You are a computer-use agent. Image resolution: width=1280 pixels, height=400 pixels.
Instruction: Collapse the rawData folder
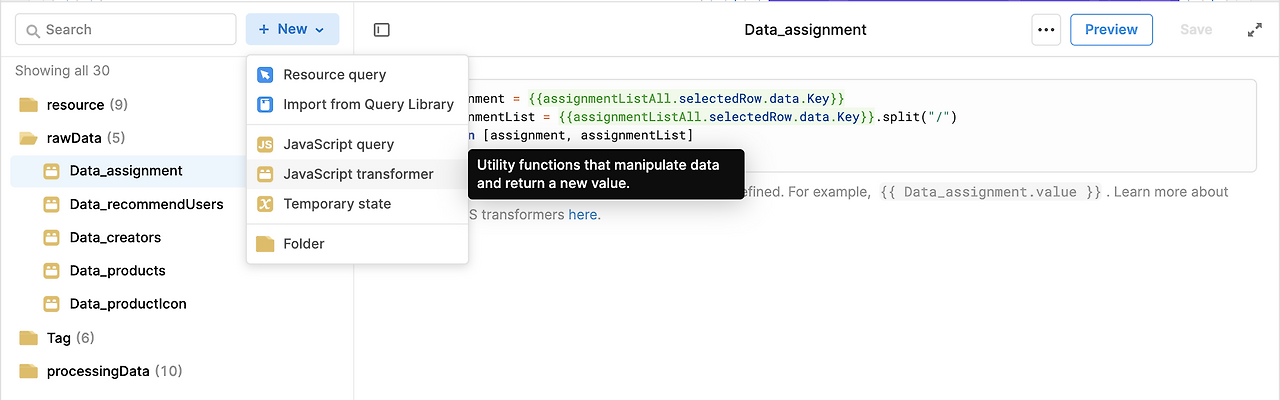point(71,138)
